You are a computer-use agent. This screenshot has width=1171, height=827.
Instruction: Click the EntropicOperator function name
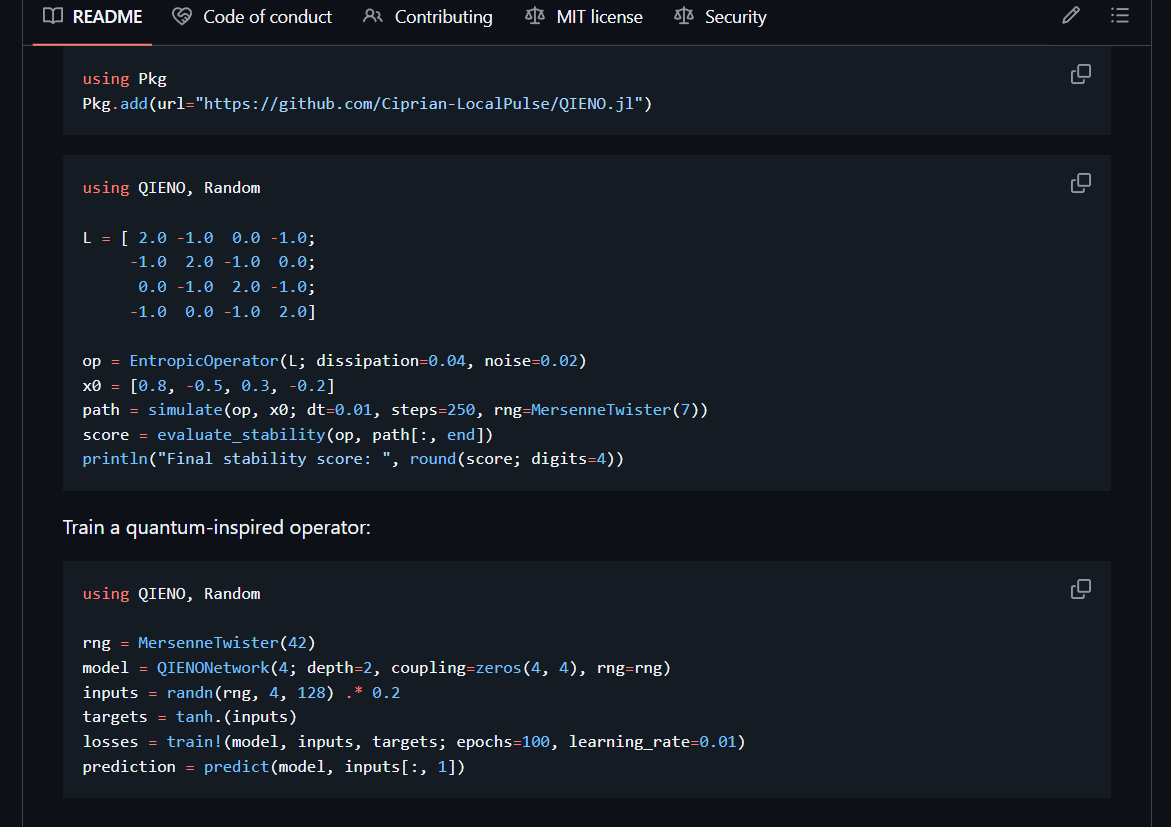(x=204, y=361)
